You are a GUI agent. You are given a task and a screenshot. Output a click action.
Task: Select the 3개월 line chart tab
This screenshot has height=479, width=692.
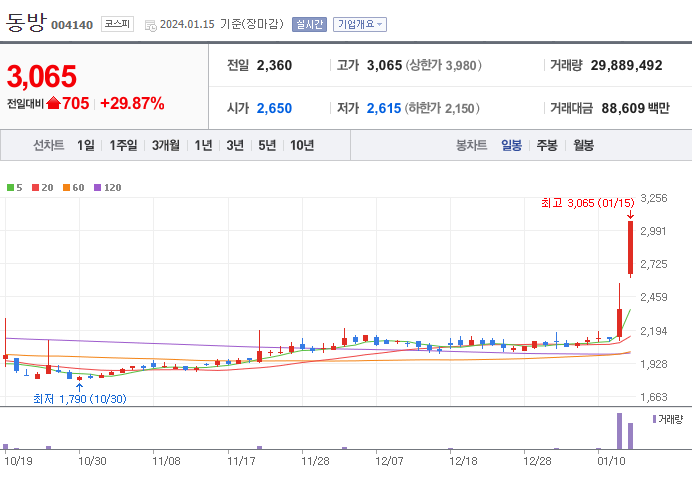coord(165,145)
